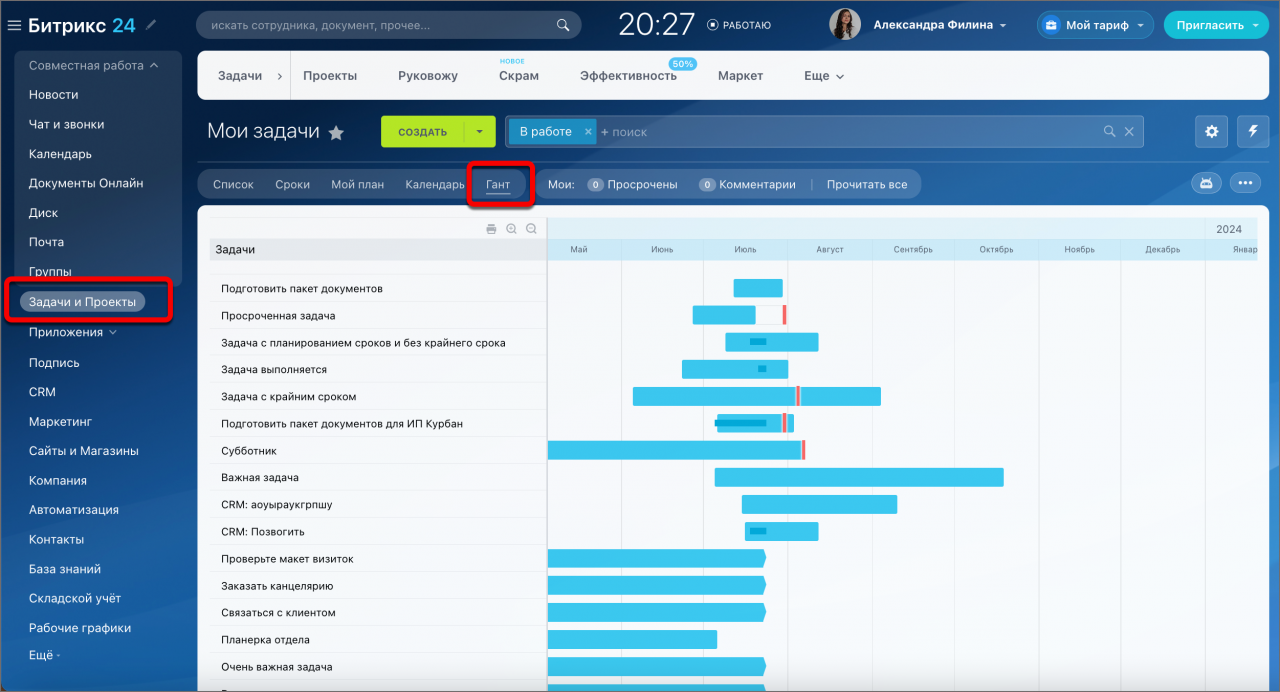Remove the 'В работе' filter chip
This screenshot has width=1280, height=692.
[x=588, y=132]
